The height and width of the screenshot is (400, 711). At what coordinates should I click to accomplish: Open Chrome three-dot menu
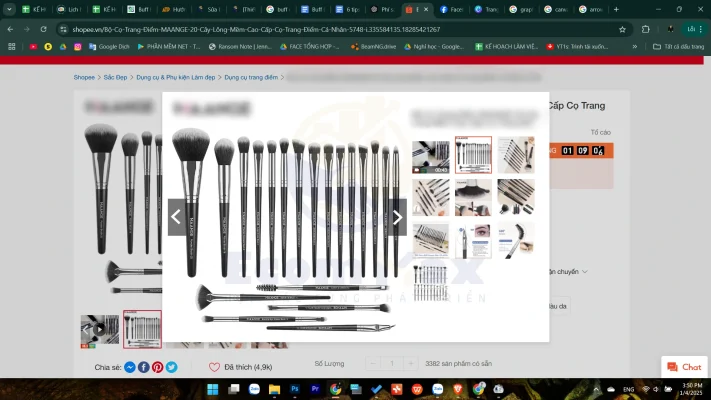[701, 29]
